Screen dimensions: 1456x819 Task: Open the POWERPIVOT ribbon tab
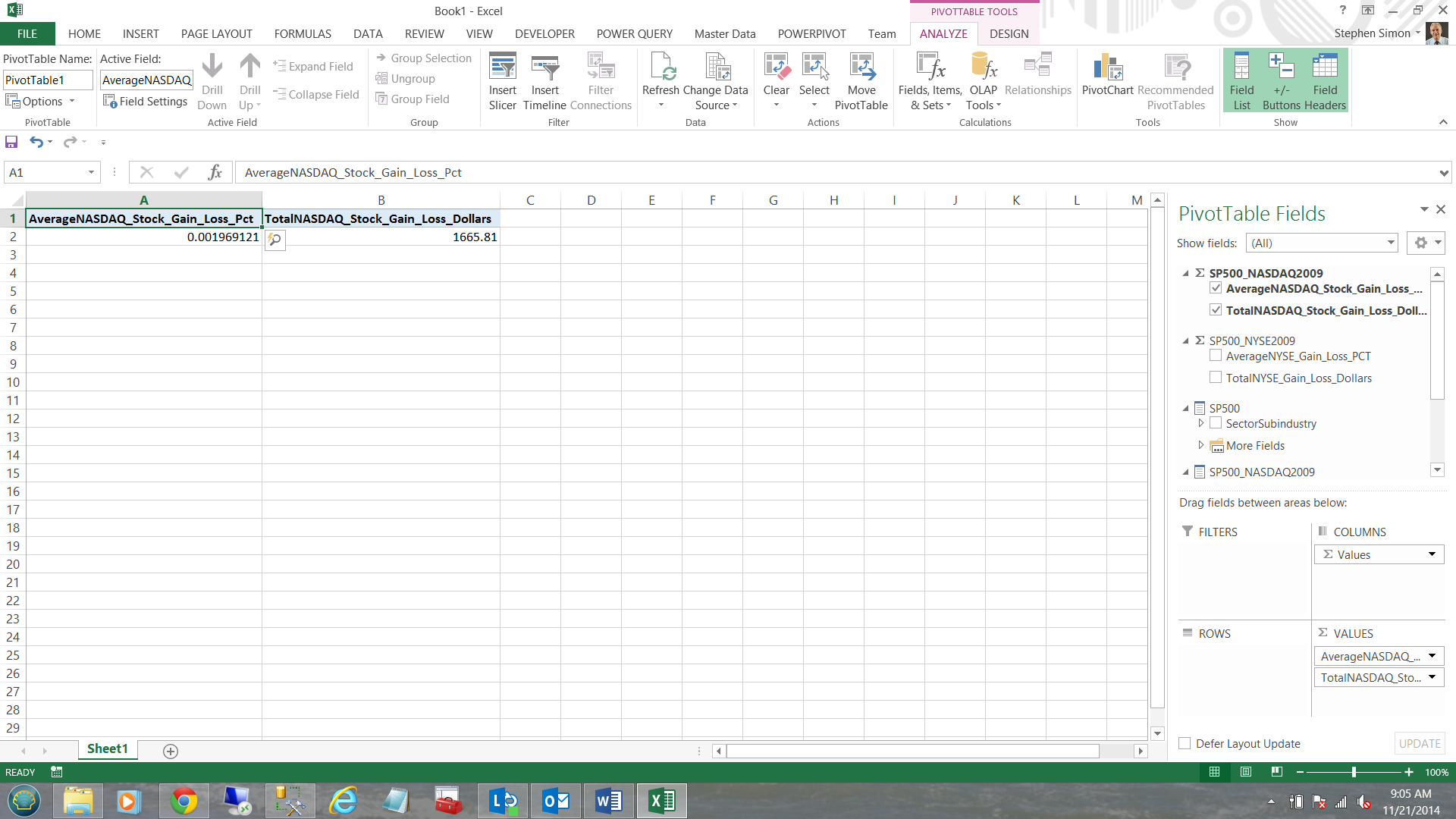[811, 33]
